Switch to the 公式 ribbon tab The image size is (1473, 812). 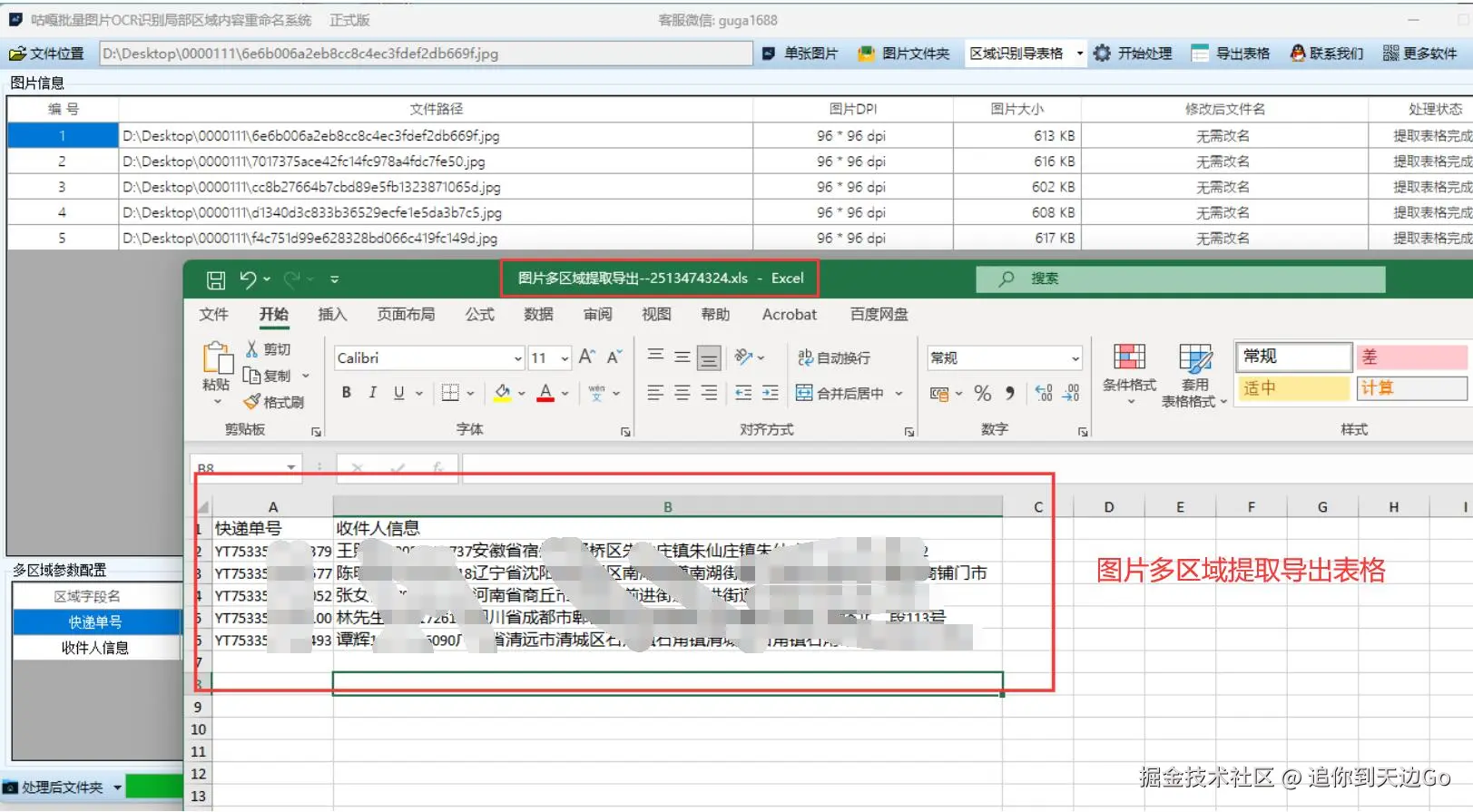click(x=480, y=314)
